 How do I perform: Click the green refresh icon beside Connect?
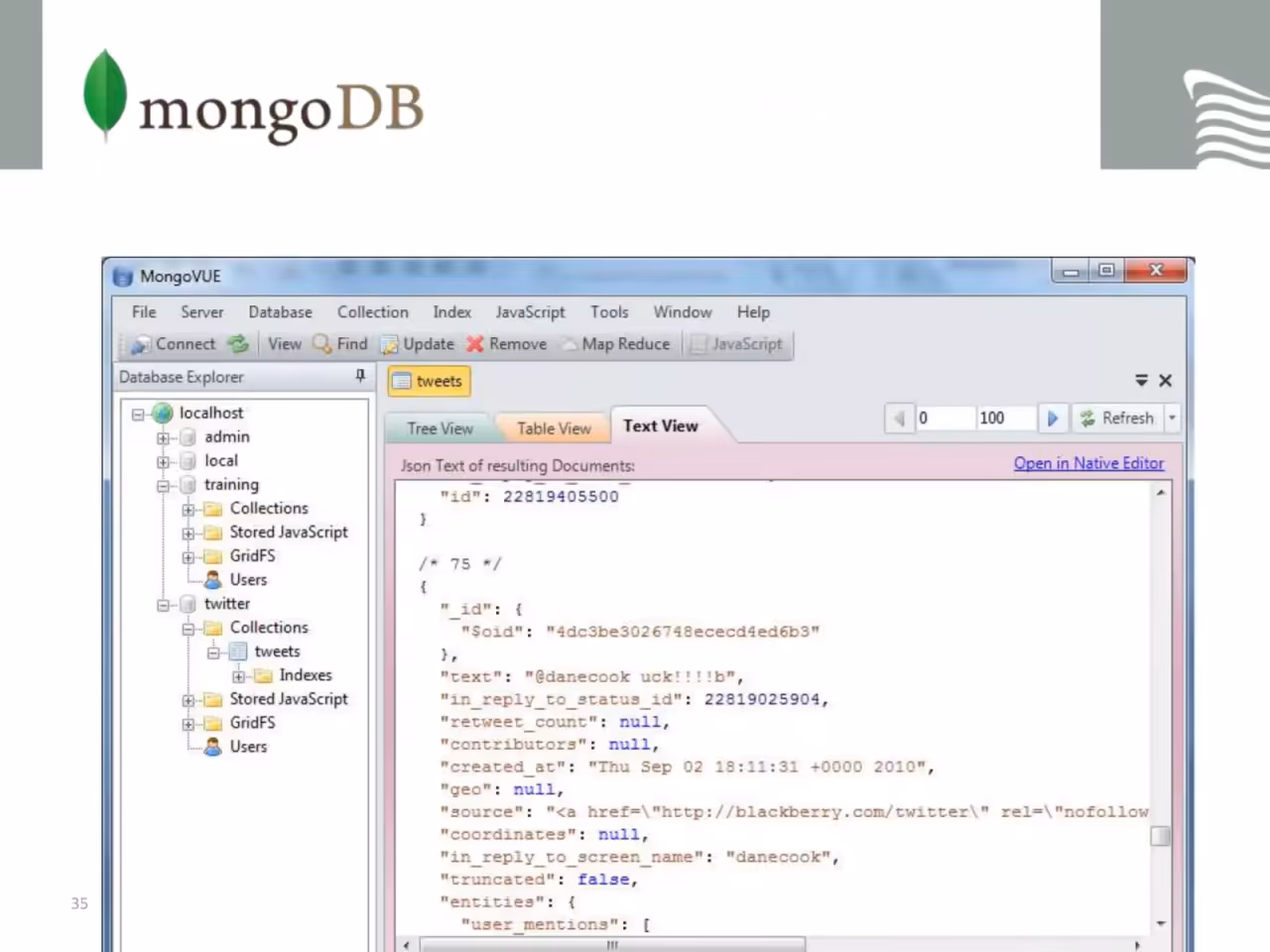click(x=237, y=344)
